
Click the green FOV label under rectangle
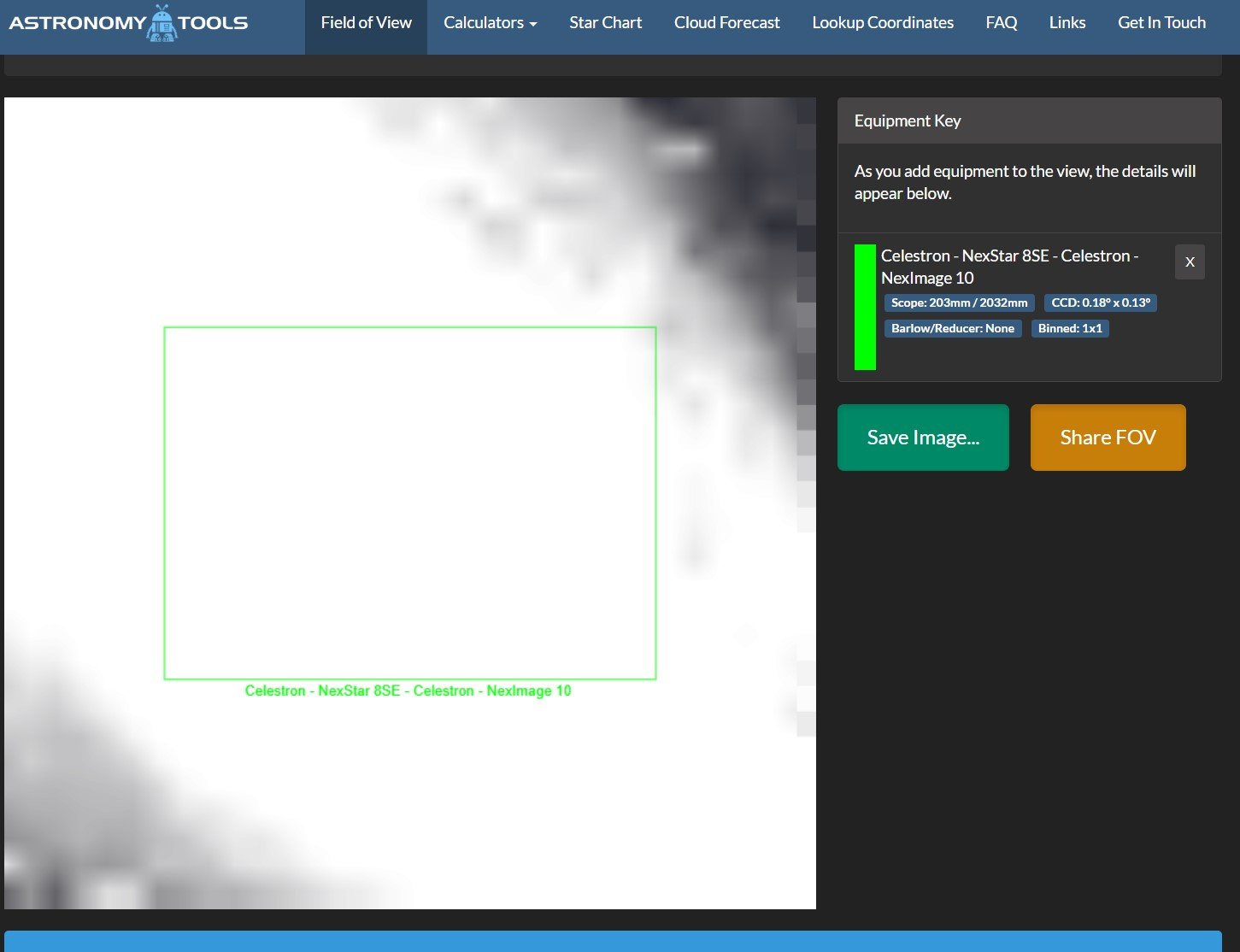pyautogui.click(x=408, y=690)
